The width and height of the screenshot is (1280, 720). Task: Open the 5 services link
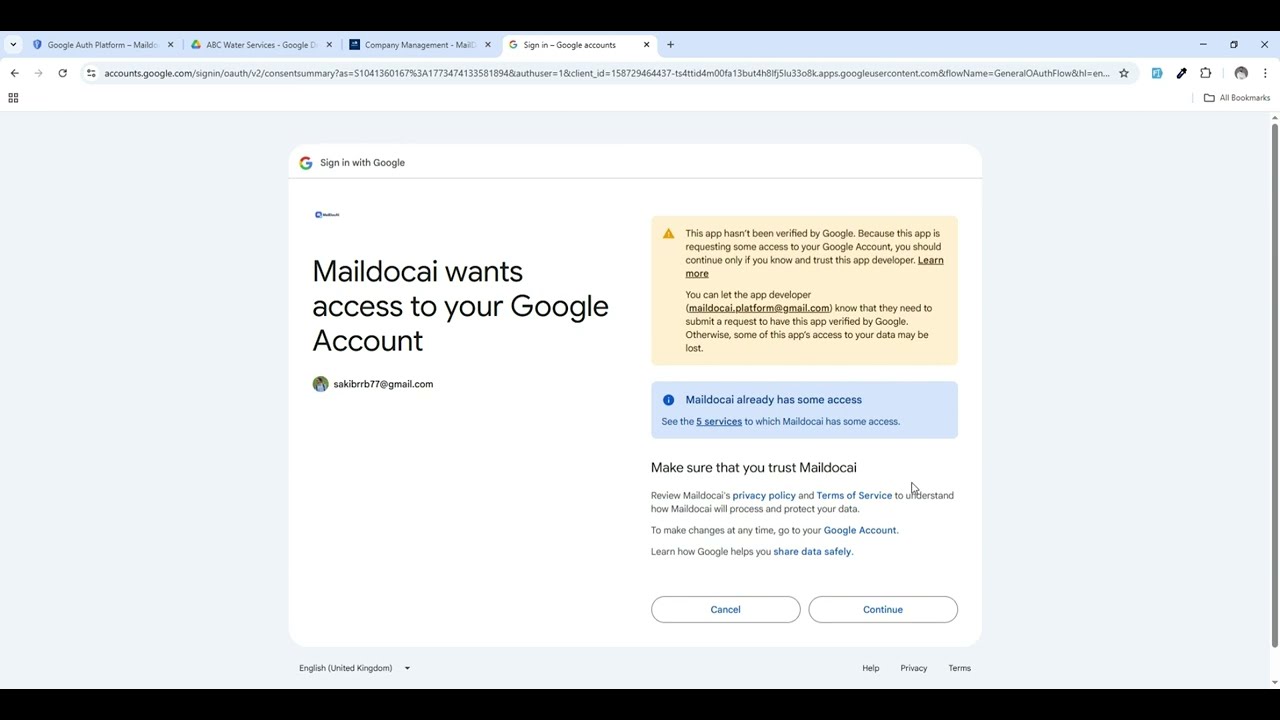719,421
